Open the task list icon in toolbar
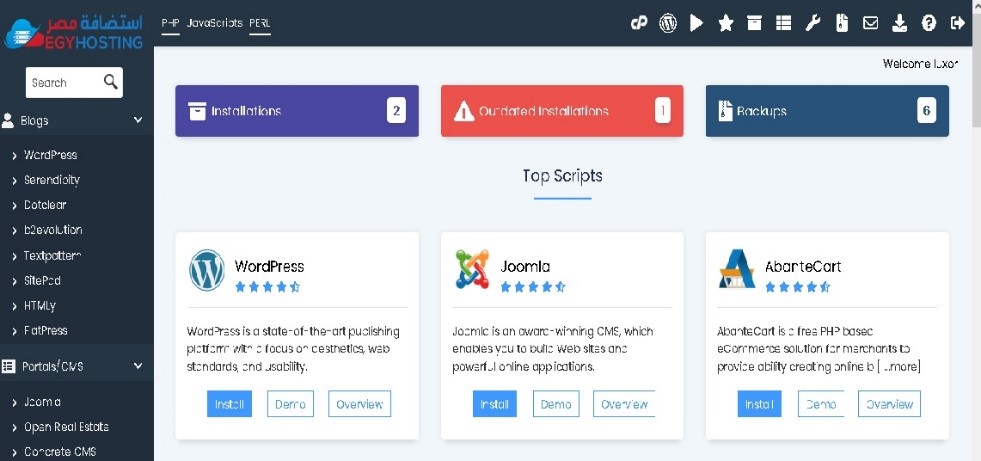 click(784, 23)
